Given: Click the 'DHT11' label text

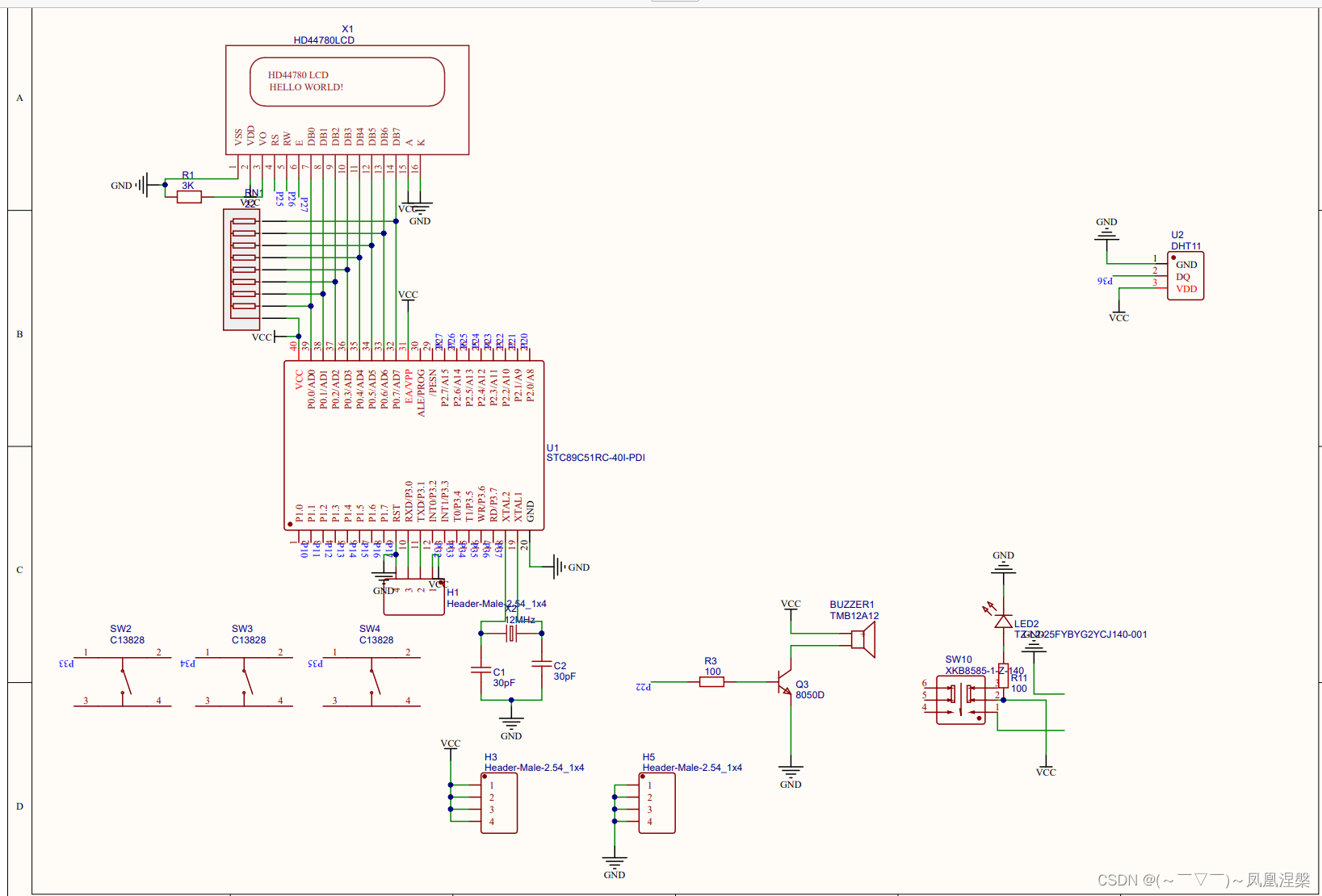Looking at the screenshot, I should (1186, 246).
